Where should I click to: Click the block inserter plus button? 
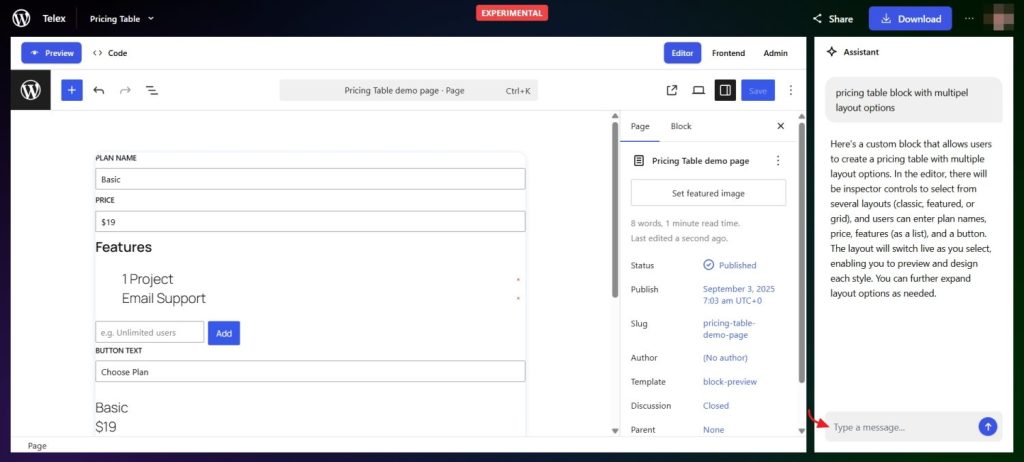(72, 90)
